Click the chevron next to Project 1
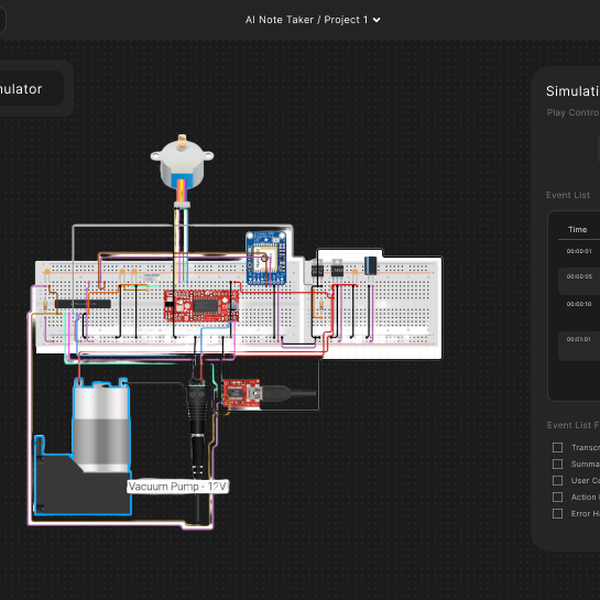Viewport: 600px width, 600px height. click(x=377, y=20)
